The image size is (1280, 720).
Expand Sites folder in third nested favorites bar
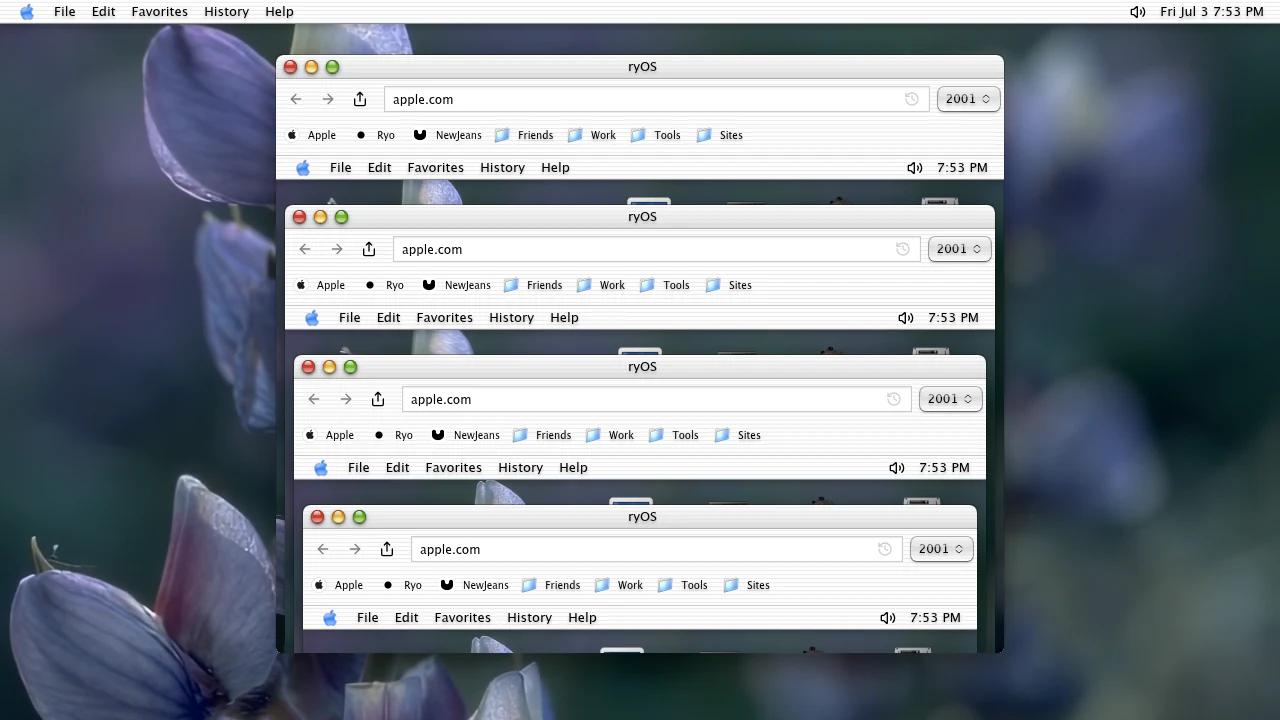(737, 435)
